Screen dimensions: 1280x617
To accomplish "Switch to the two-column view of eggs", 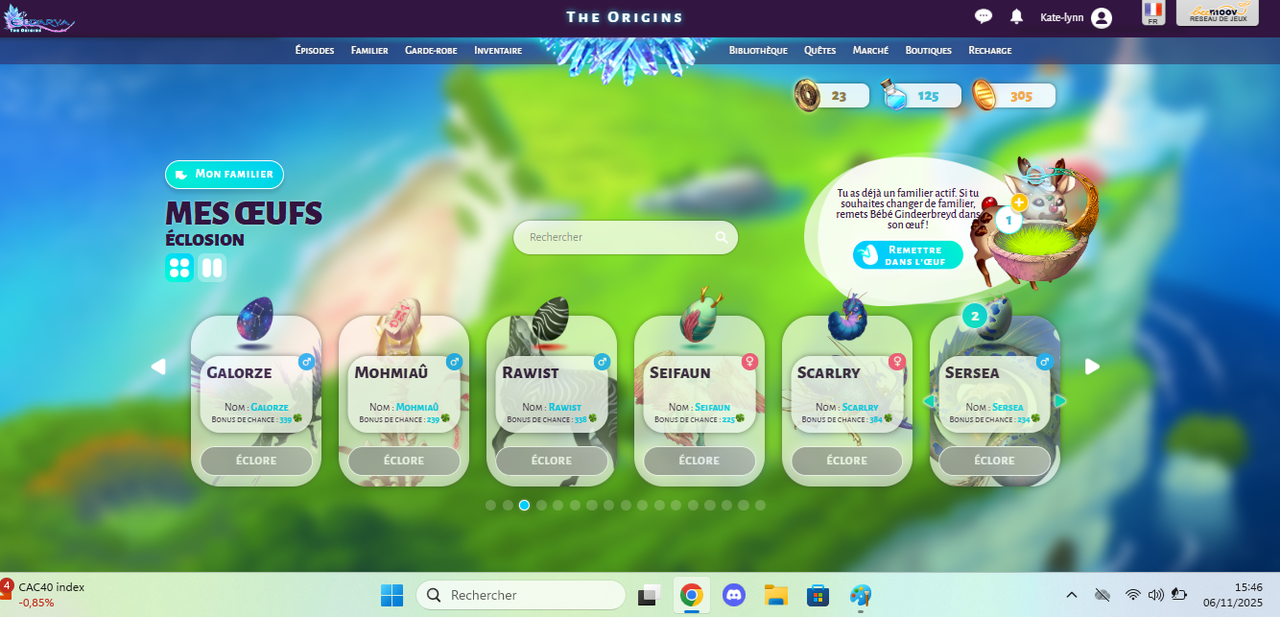I will click(212, 267).
